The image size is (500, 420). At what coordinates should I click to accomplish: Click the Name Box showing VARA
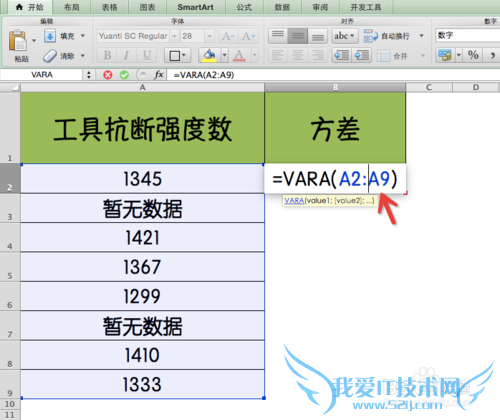click(x=42, y=75)
